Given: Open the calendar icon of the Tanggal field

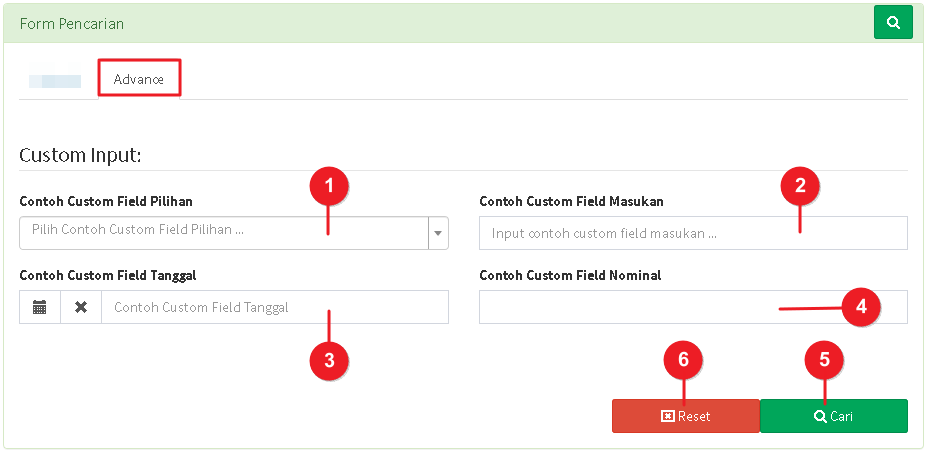Looking at the screenshot, I should (40, 307).
